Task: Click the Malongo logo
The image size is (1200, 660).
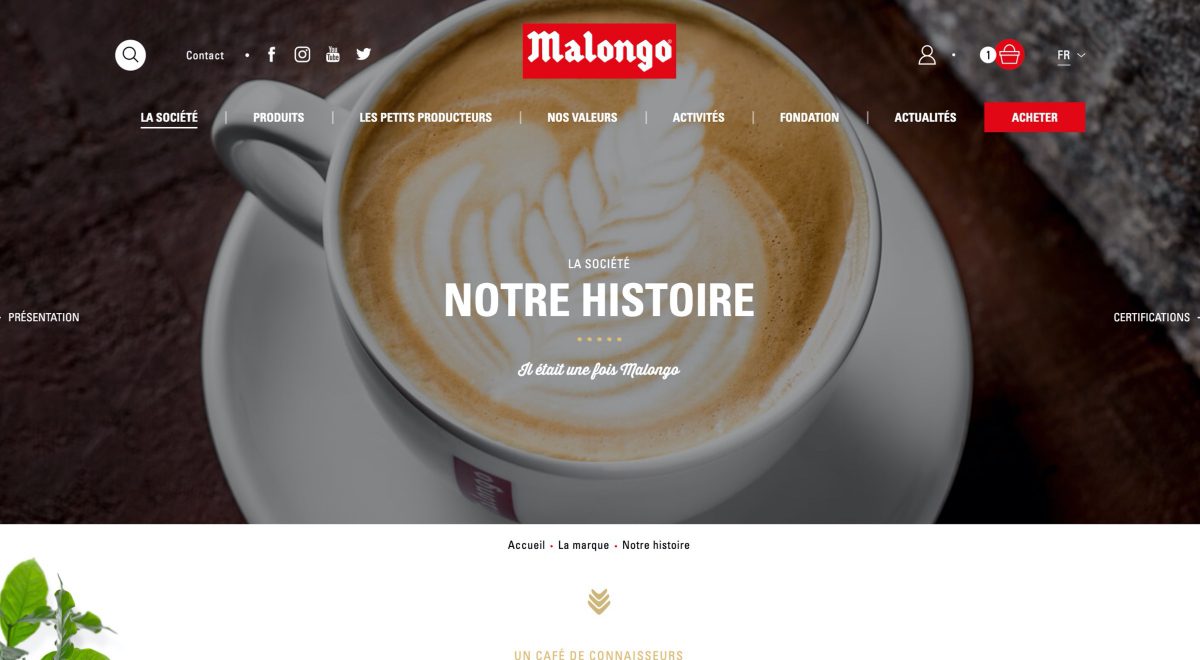Action: point(599,51)
